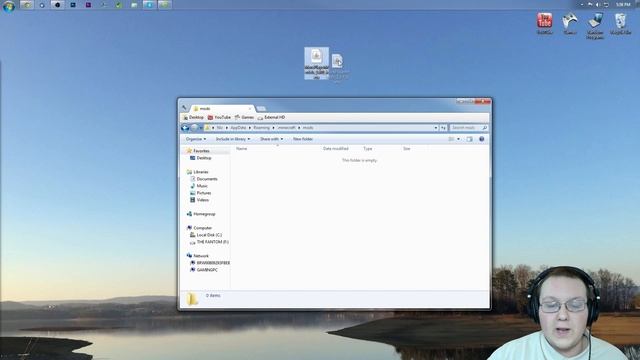640x360 pixels.
Task: Click Roaming in the address path
Action: 261,128
